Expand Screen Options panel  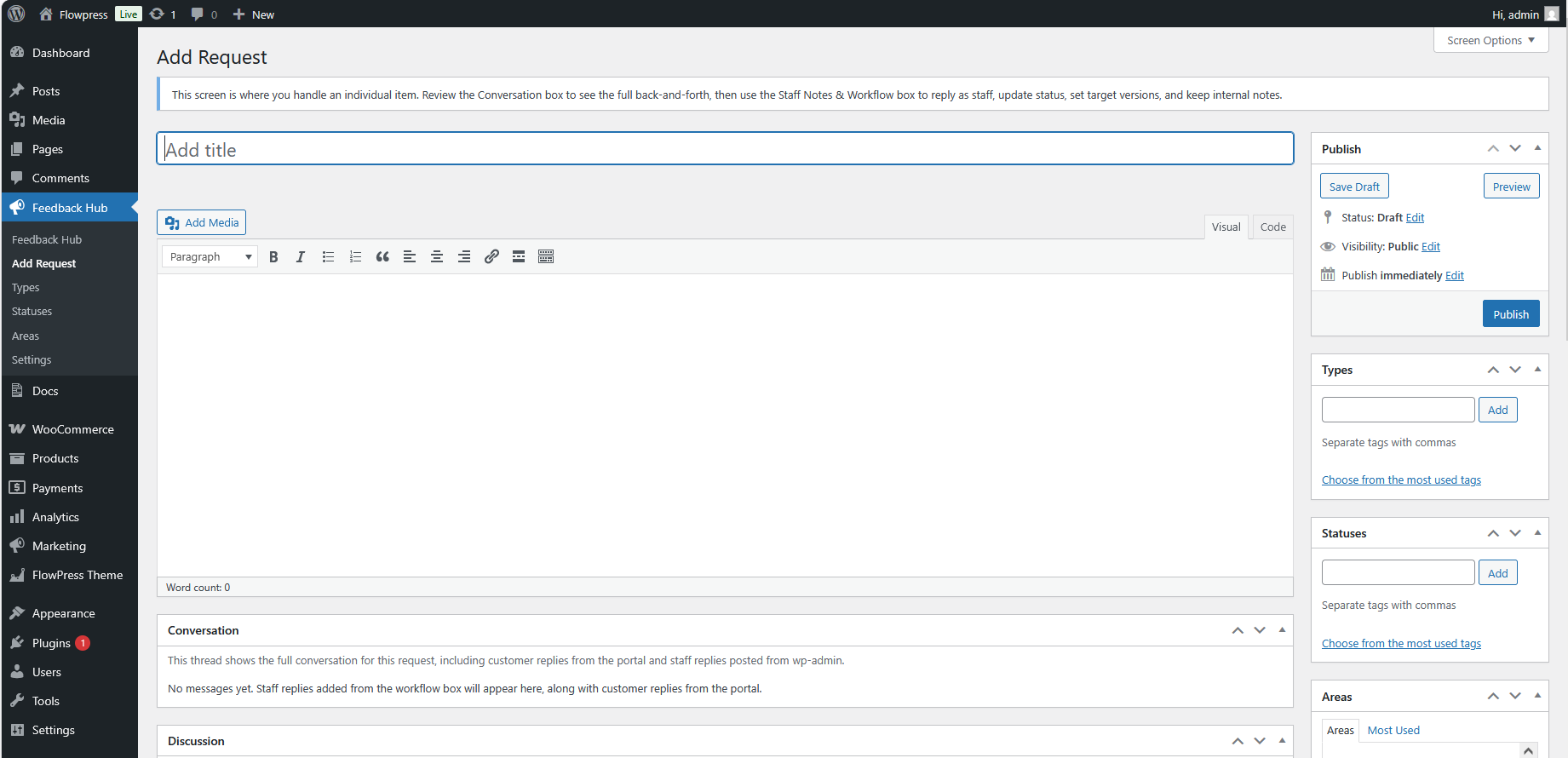1490,40
